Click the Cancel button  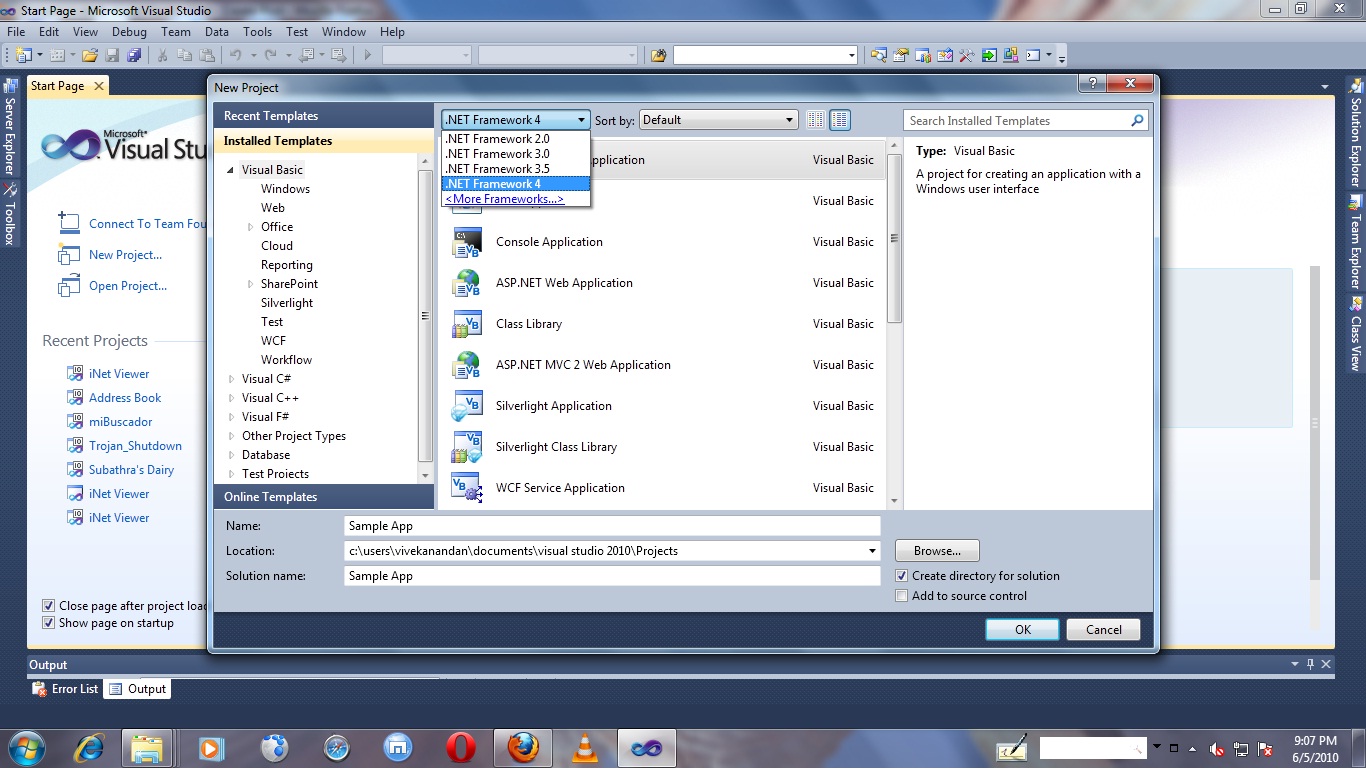[1104, 630]
